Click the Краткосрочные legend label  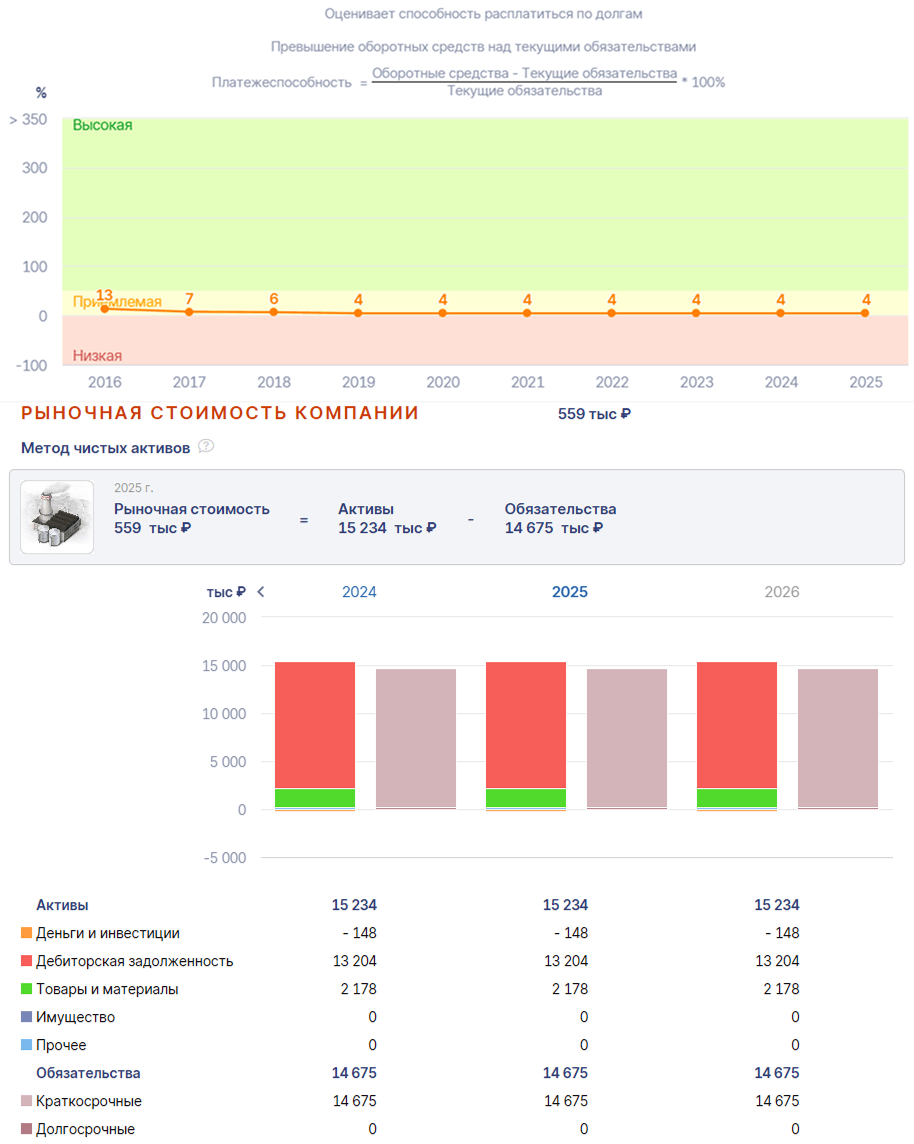pos(89,1102)
